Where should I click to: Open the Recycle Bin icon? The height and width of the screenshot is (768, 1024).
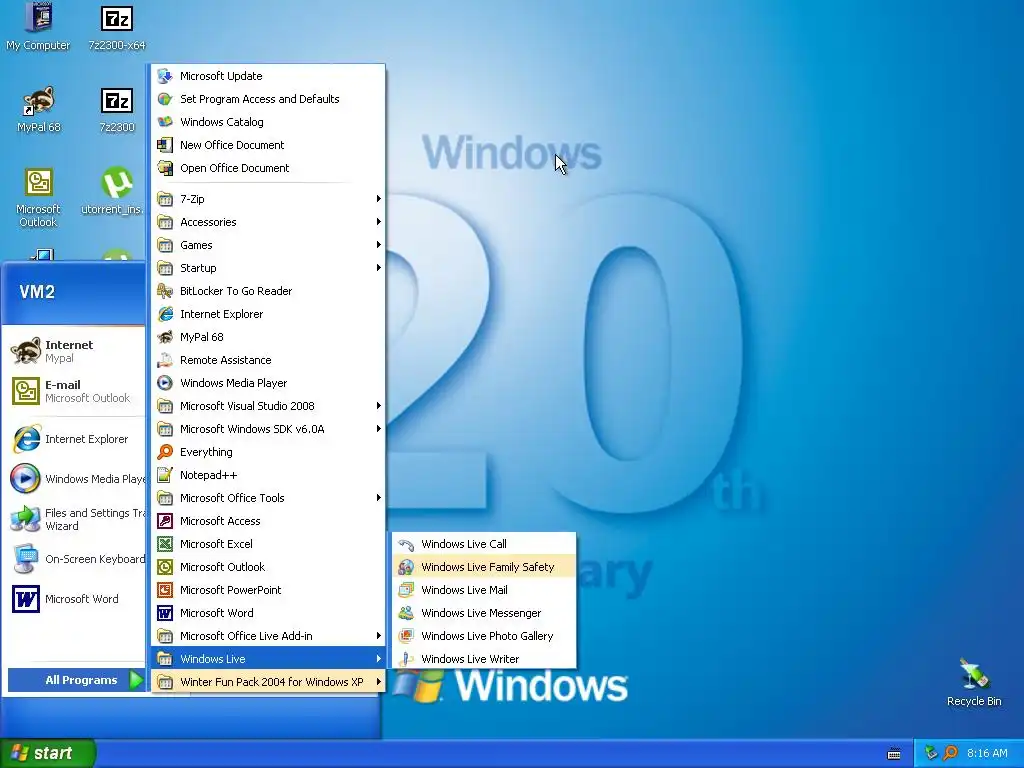coord(974,683)
